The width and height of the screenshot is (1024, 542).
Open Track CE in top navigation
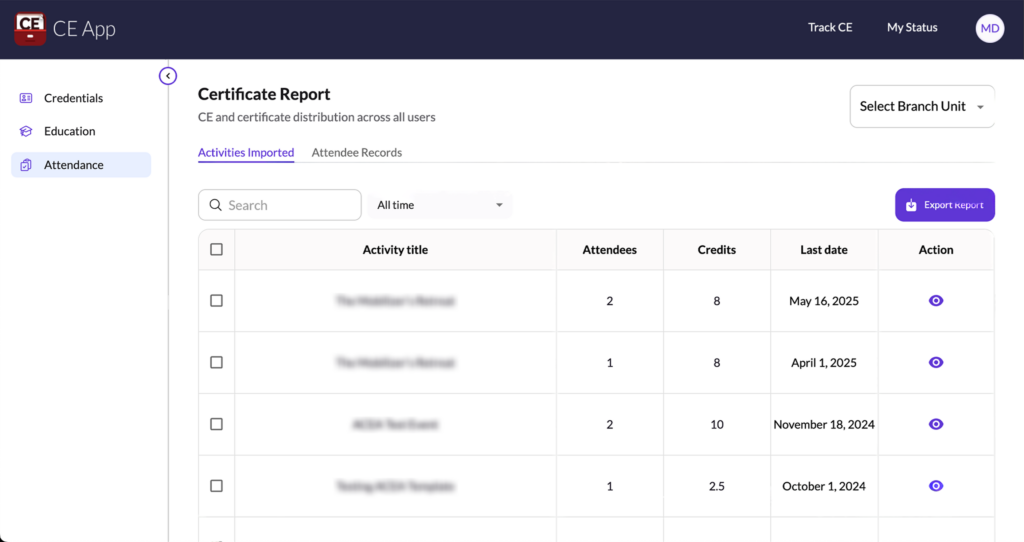[830, 27]
